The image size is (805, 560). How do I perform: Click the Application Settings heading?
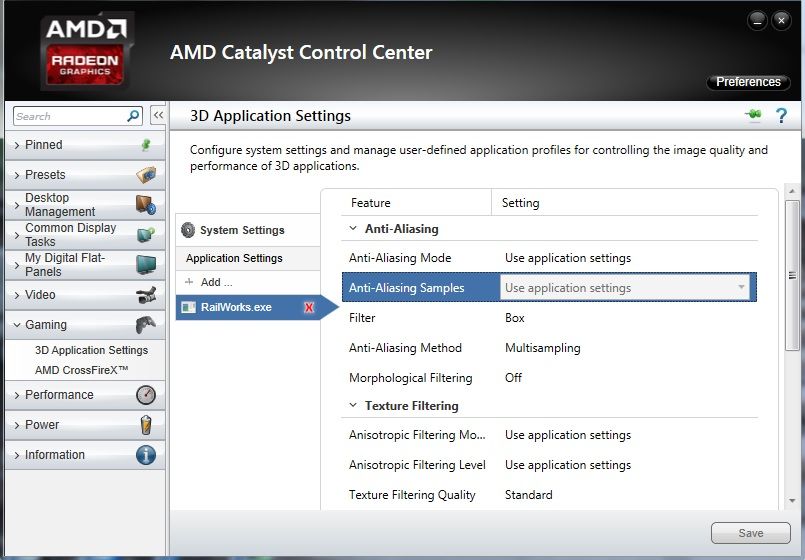234,258
